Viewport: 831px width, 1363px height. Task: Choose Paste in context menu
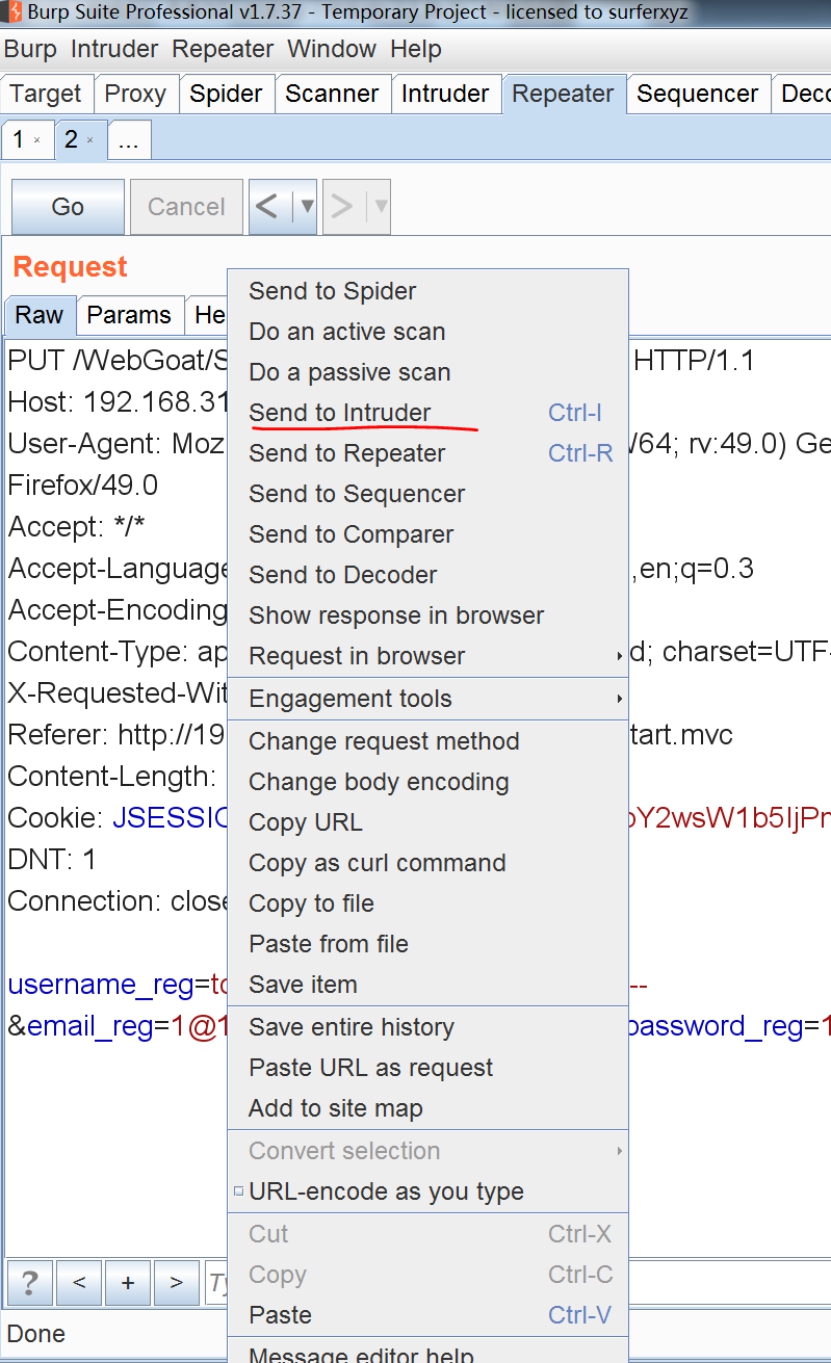point(428,1315)
